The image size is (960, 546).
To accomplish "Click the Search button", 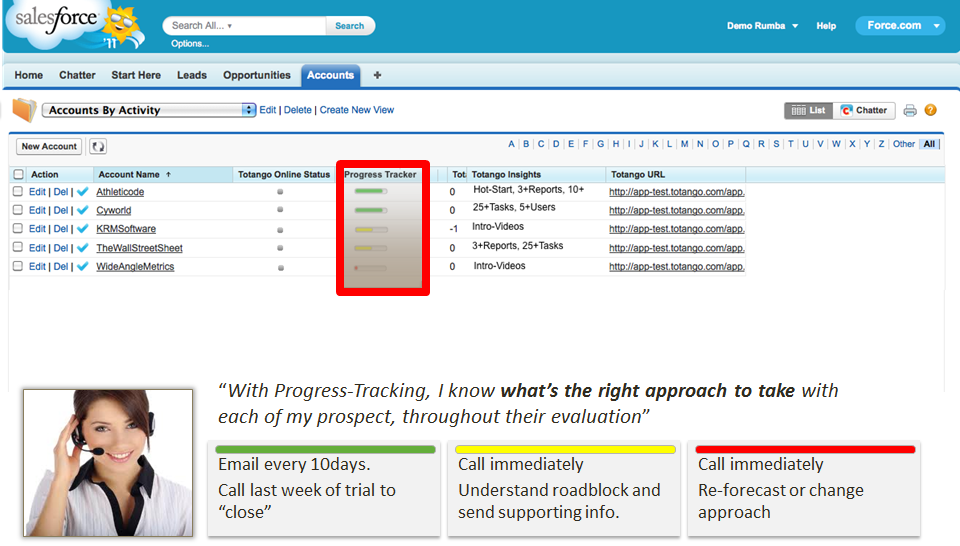I will (x=350, y=26).
